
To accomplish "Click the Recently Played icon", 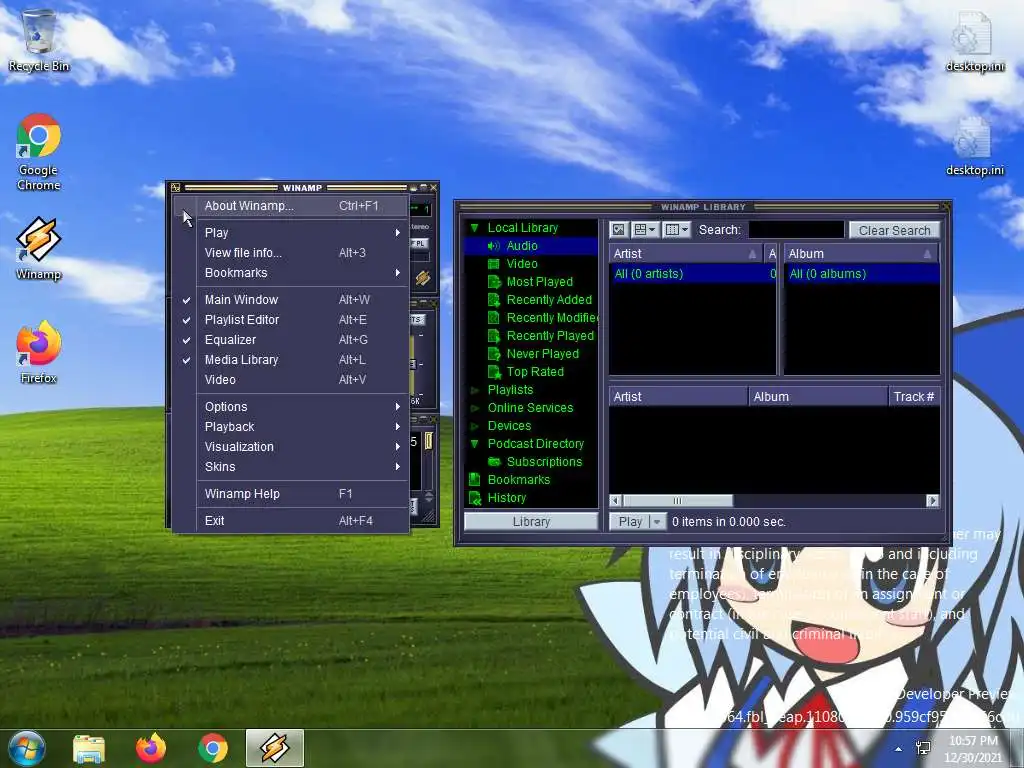I will click(x=494, y=336).
